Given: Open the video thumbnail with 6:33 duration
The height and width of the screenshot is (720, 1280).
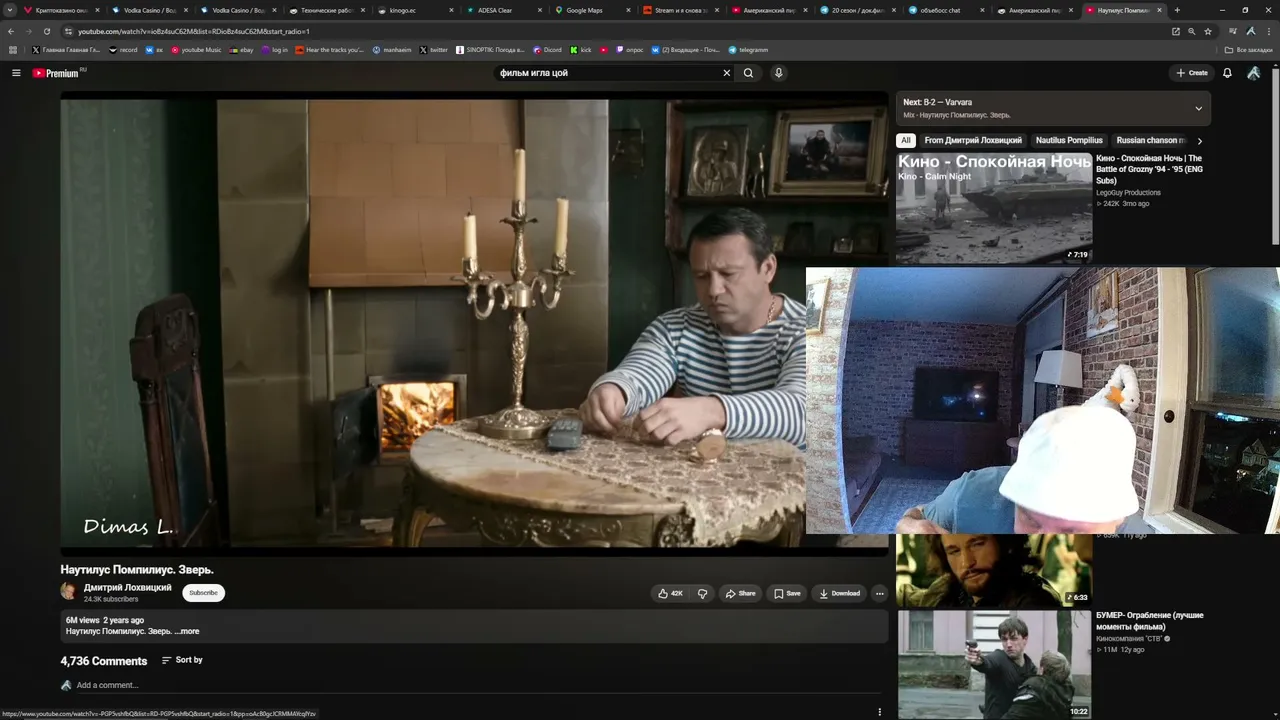Looking at the screenshot, I should coord(994,570).
